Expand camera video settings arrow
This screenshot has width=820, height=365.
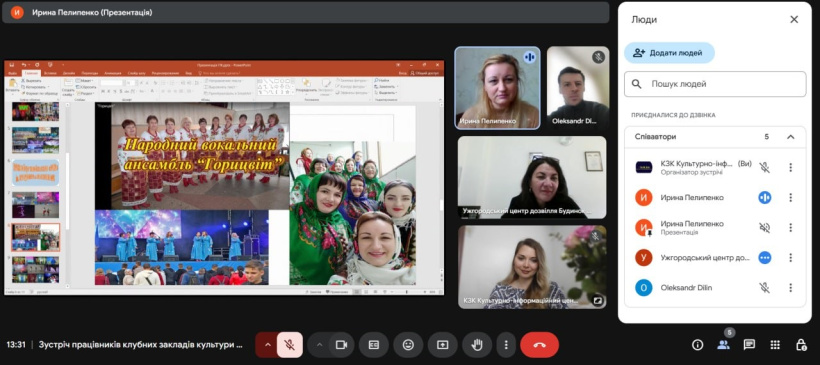tap(318, 345)
